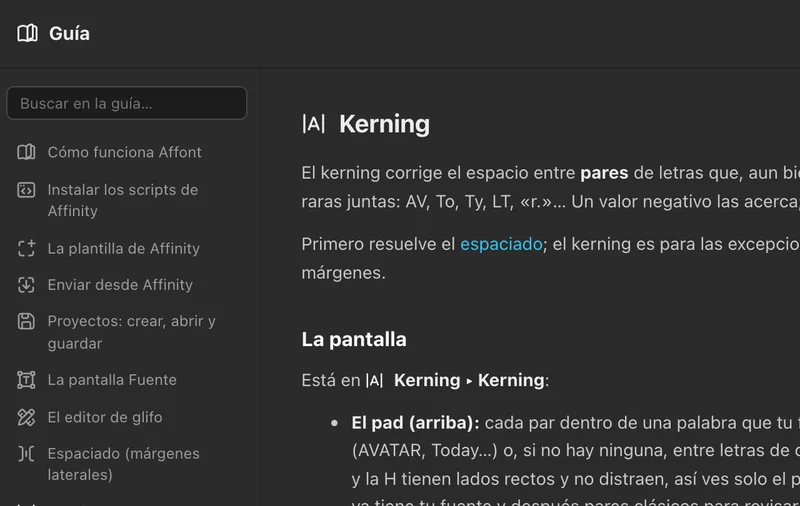Click the book icon beside Cómo funciona Affont

point(26,152)
